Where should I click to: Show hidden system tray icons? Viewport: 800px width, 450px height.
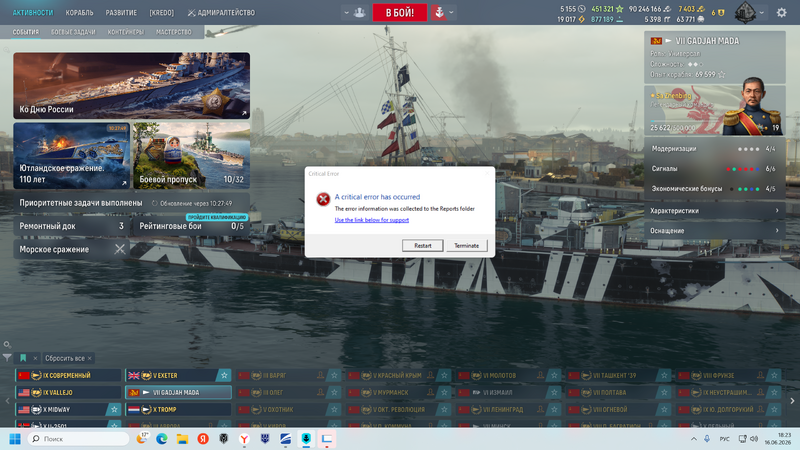[x=693, y=439]
